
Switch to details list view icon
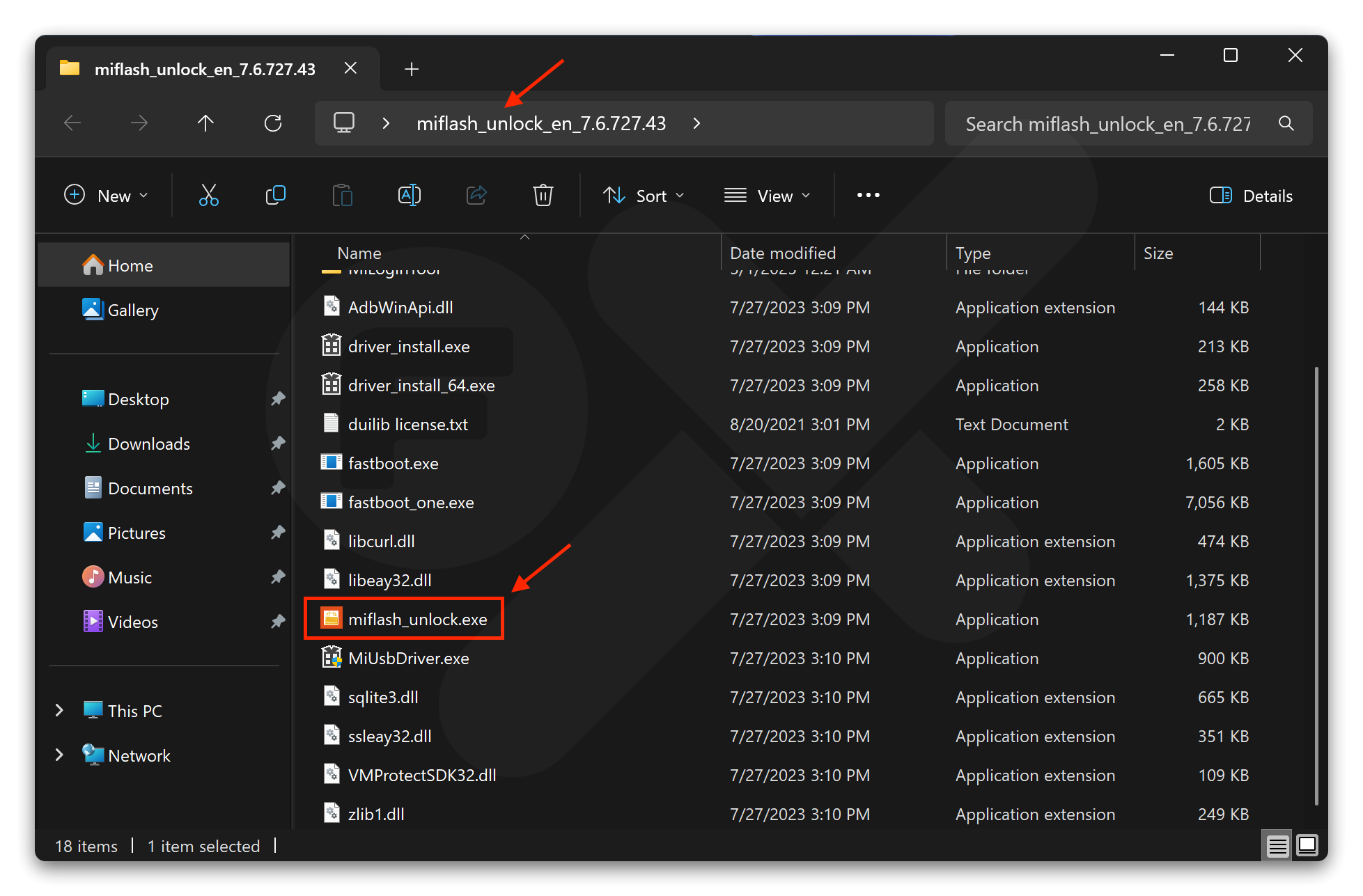(x=1277, y=845)
